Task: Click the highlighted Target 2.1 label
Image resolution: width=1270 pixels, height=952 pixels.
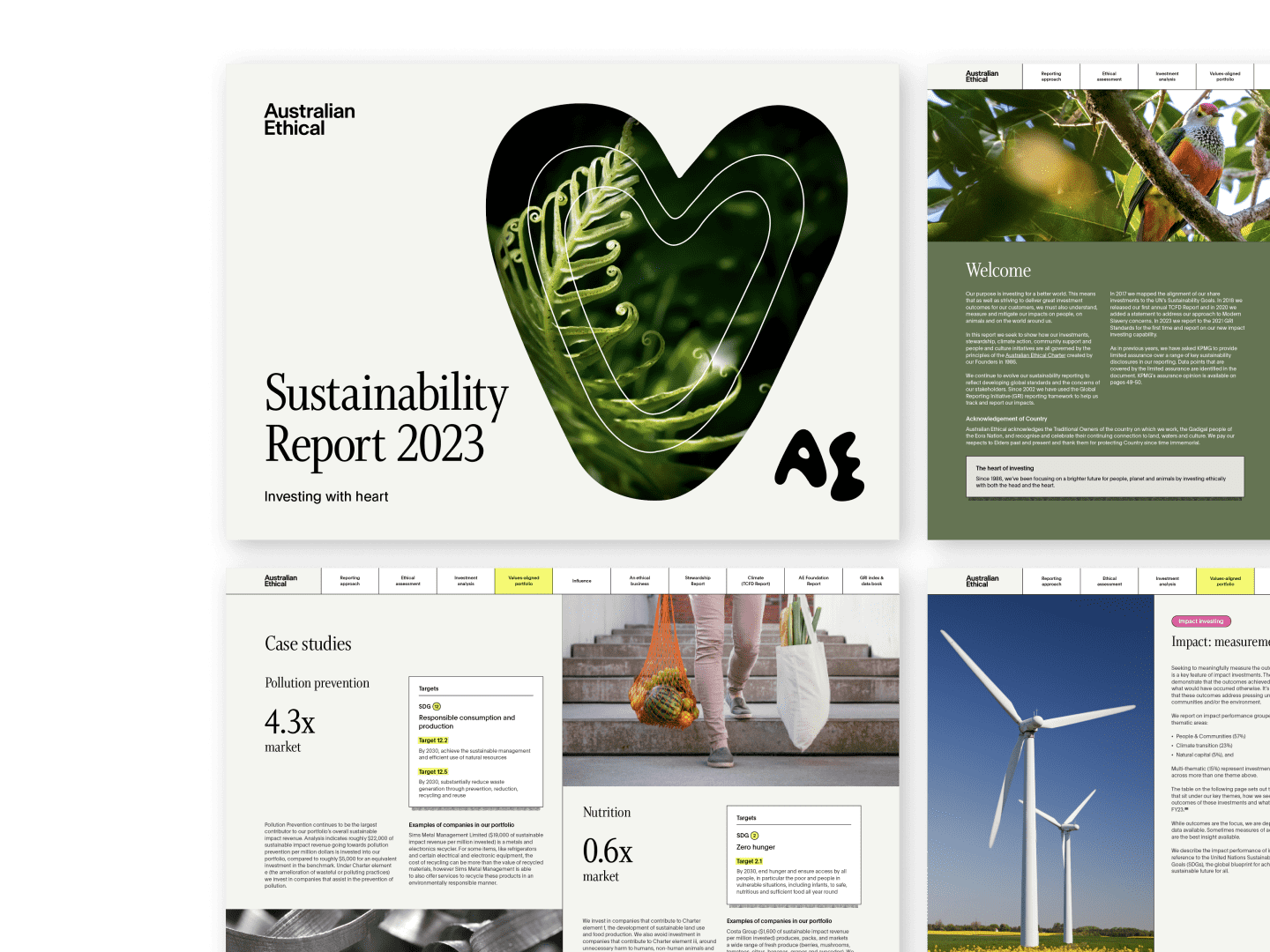Action: tap(750, 861)
